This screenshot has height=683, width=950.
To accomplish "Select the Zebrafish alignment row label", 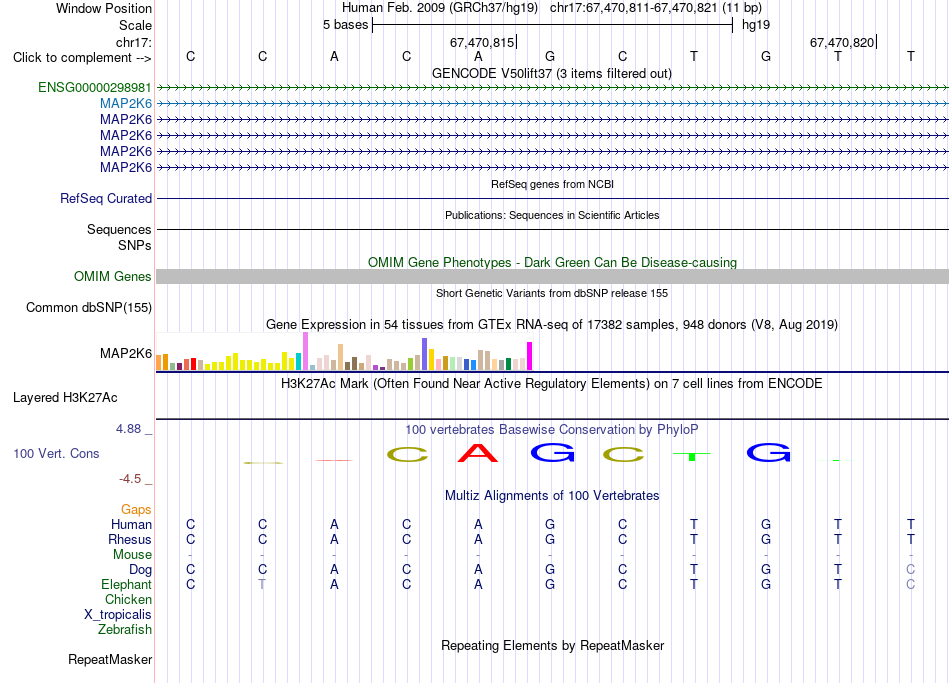I will click(x=125, y=629).
